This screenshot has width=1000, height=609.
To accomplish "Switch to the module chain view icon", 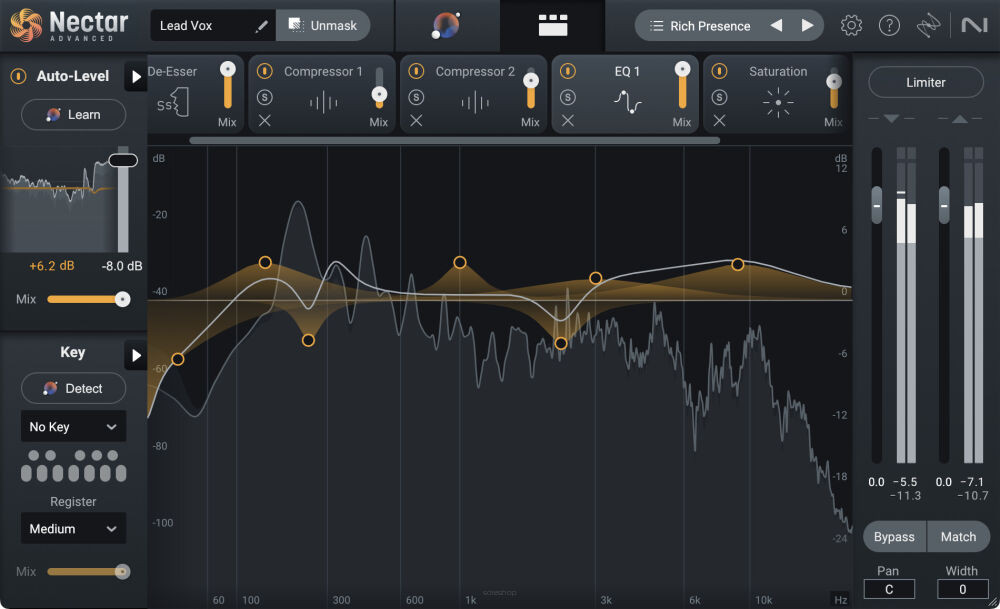I will [552, 26].
